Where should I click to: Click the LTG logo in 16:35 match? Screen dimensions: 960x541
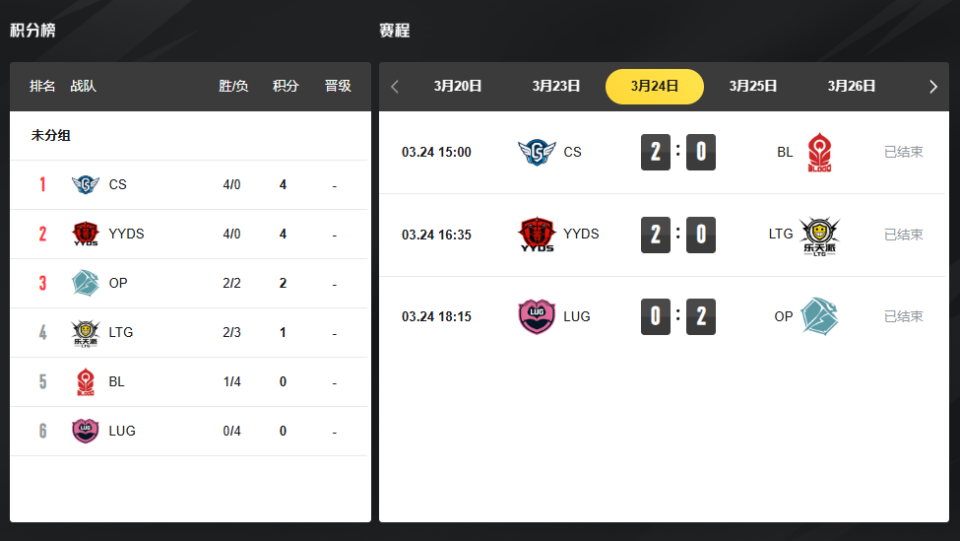pos(820,235)
